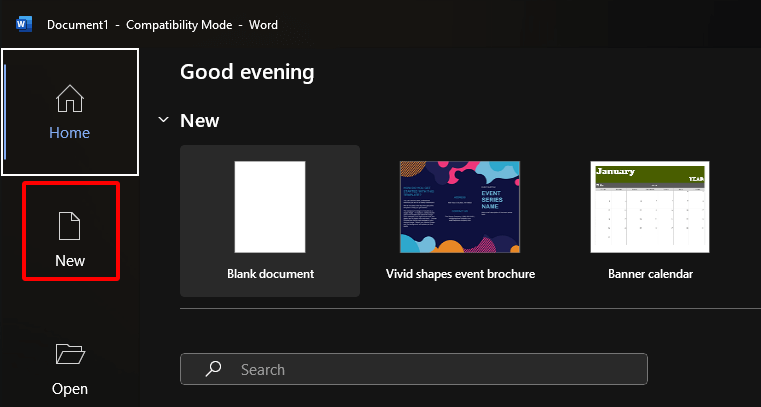Click the New section heading text

[x=199, y=120]
